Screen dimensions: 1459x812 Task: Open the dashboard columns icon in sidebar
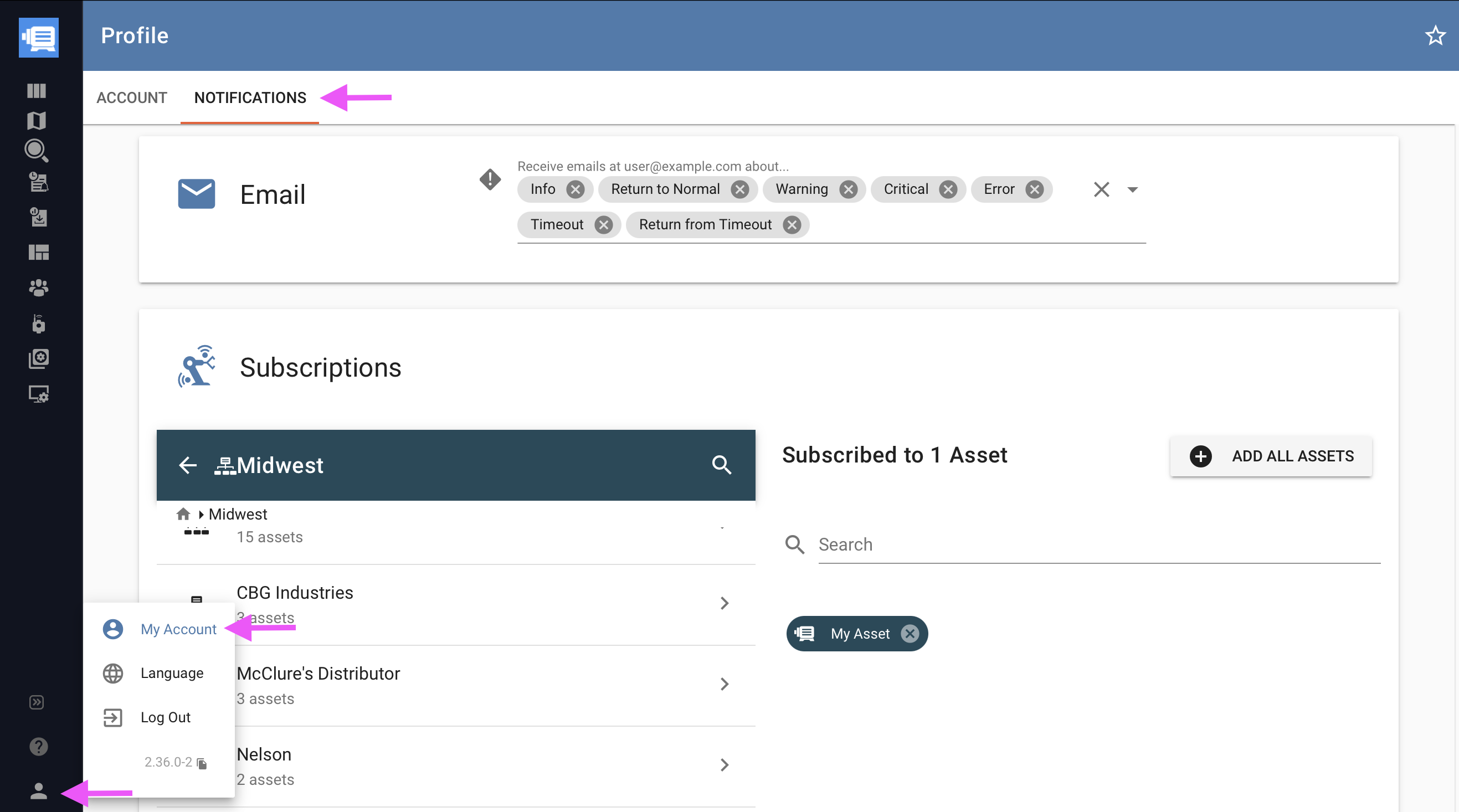pyautogui.click(x=37, y=91)
